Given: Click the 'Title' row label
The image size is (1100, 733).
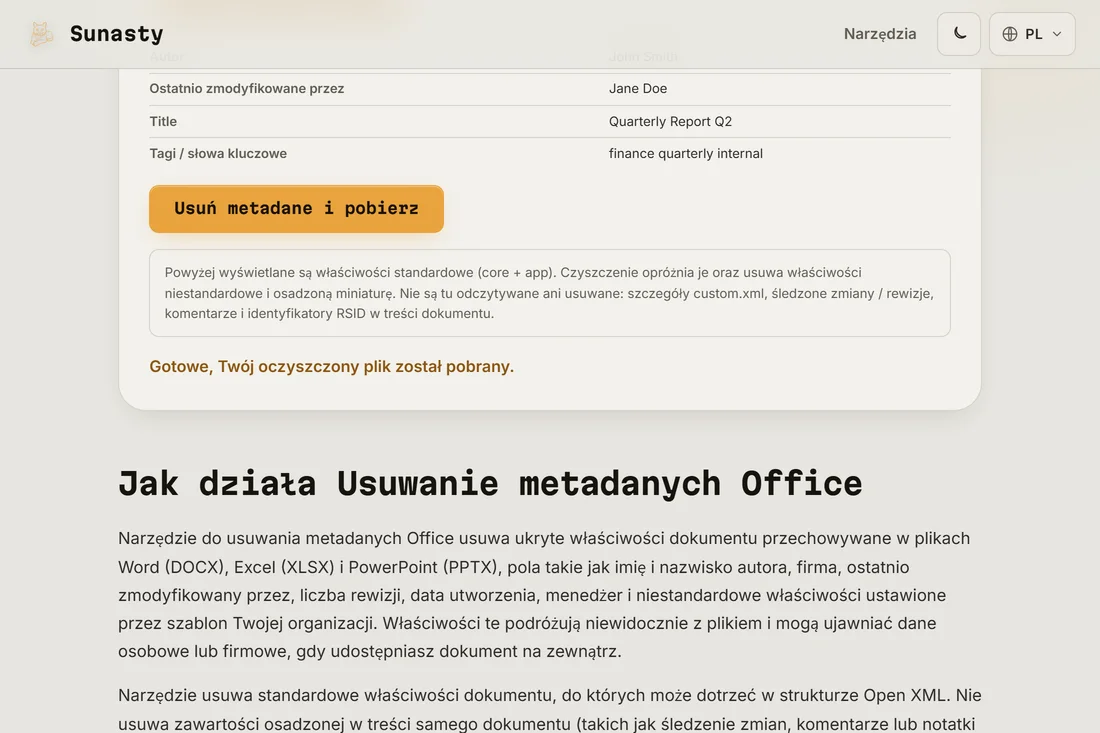Looking at the screenshot, I should click(x=163, y=121).
